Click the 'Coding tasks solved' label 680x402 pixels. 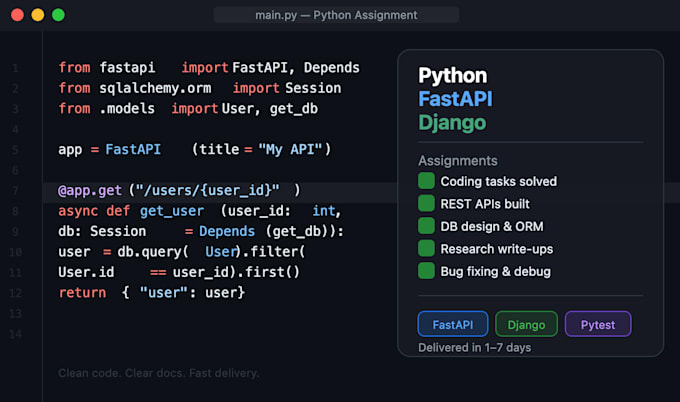498,181
